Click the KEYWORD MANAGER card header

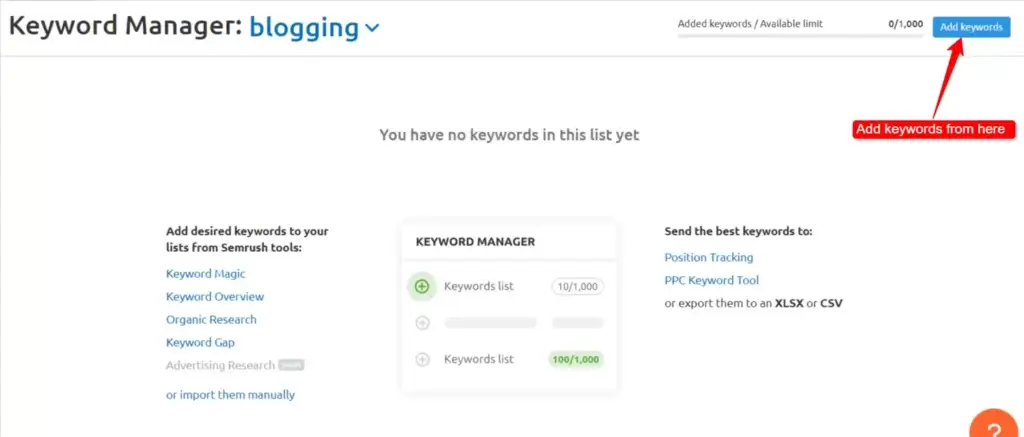tap(475, 241)
